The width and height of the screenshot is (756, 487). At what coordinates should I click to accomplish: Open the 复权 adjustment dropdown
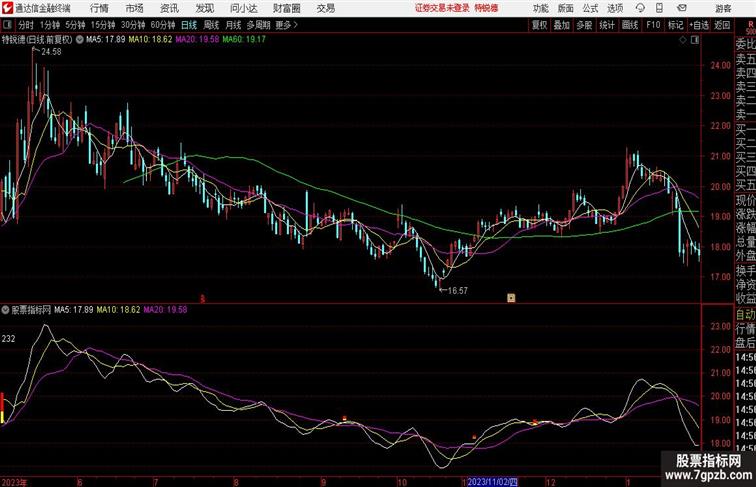click(540, 25)
